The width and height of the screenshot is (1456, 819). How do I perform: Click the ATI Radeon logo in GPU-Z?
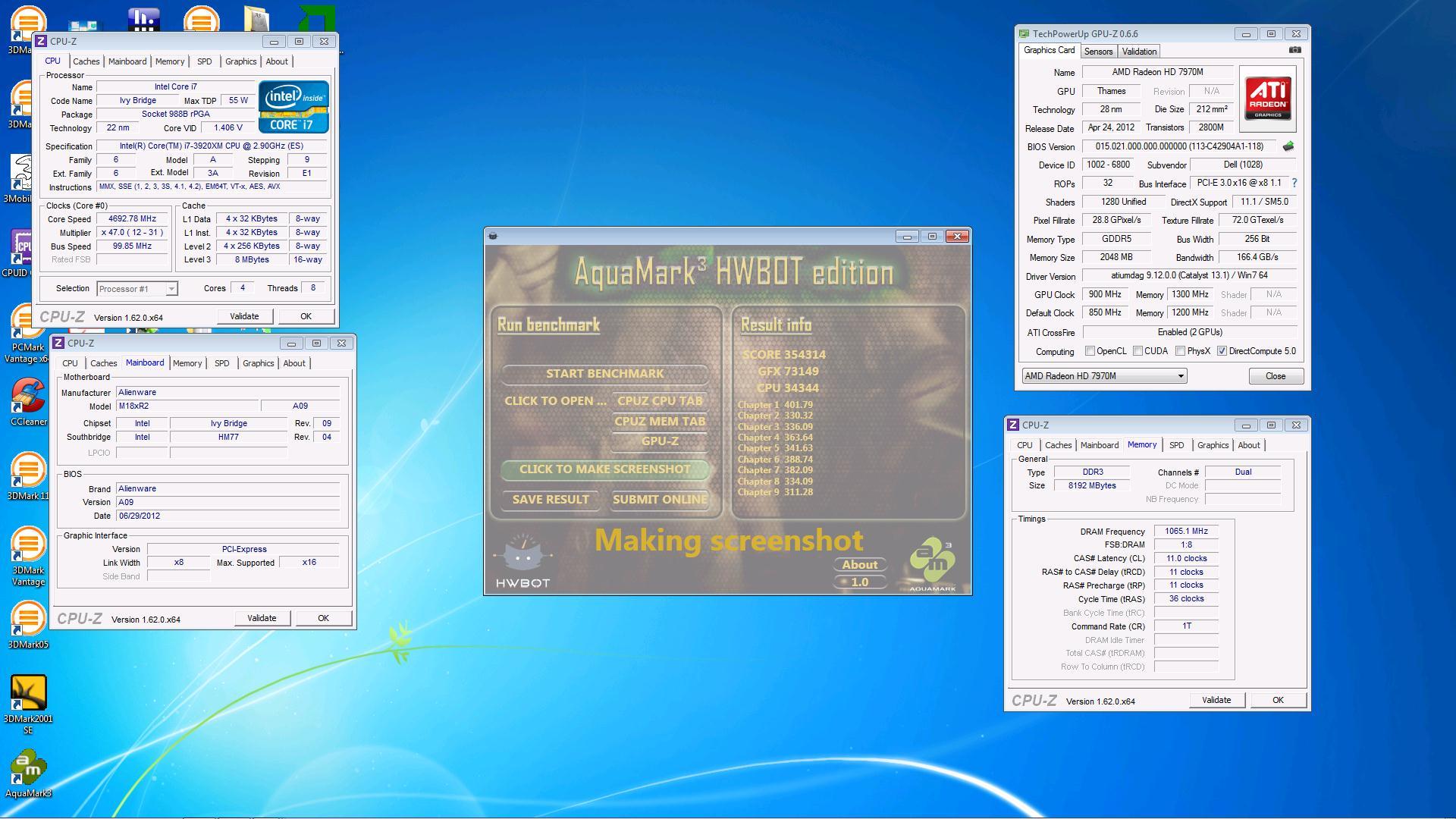[1268, 99]
